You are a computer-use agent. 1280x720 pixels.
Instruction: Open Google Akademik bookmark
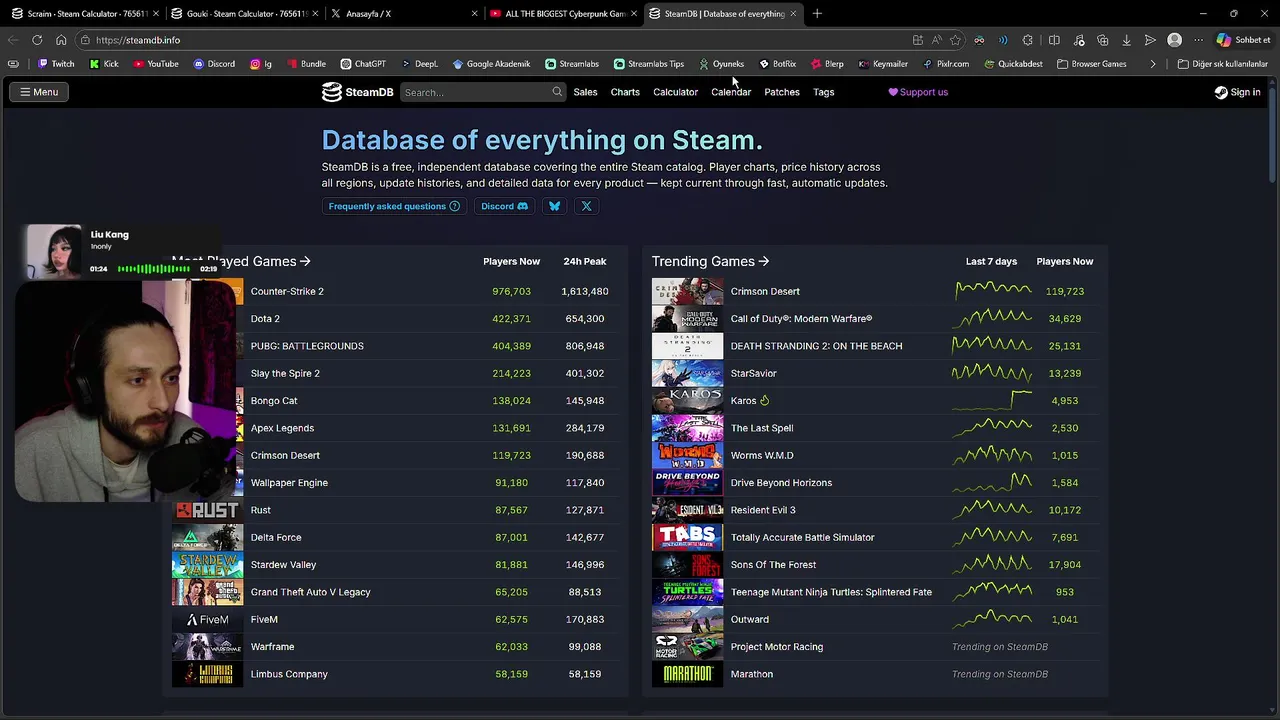click(491, 64)
